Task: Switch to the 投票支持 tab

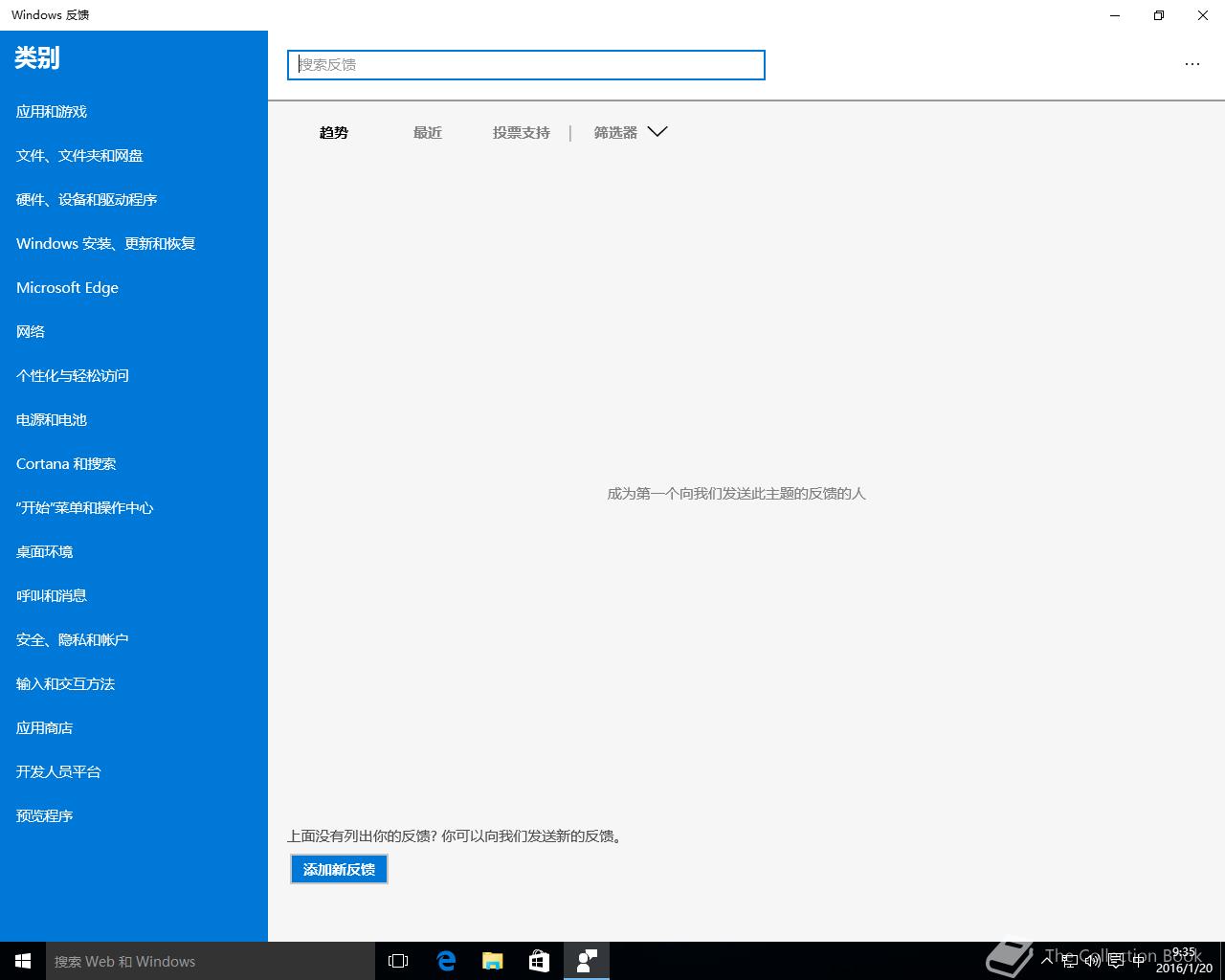Action: (x=522, y=132)
